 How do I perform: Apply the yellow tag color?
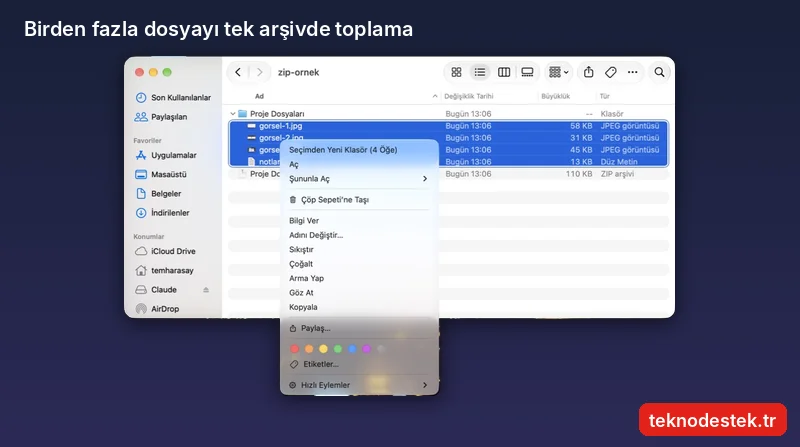[x=323, y=349]
